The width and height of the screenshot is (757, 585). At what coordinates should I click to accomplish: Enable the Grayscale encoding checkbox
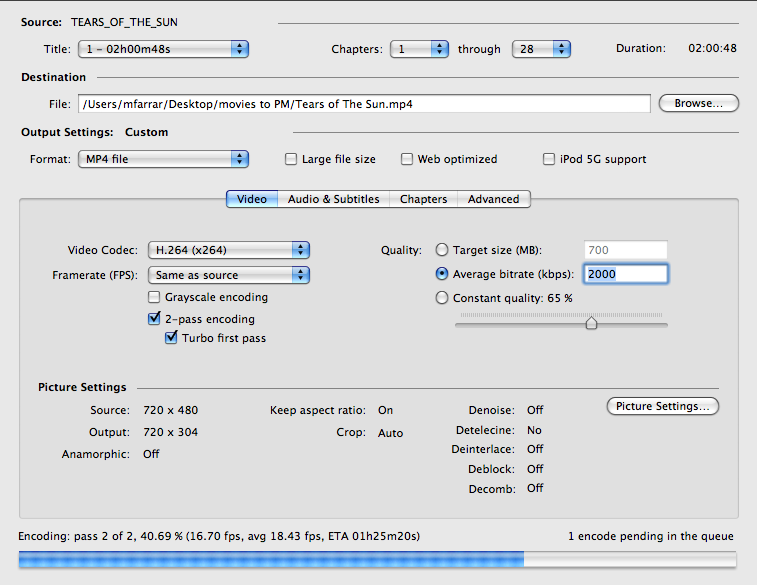154,297
